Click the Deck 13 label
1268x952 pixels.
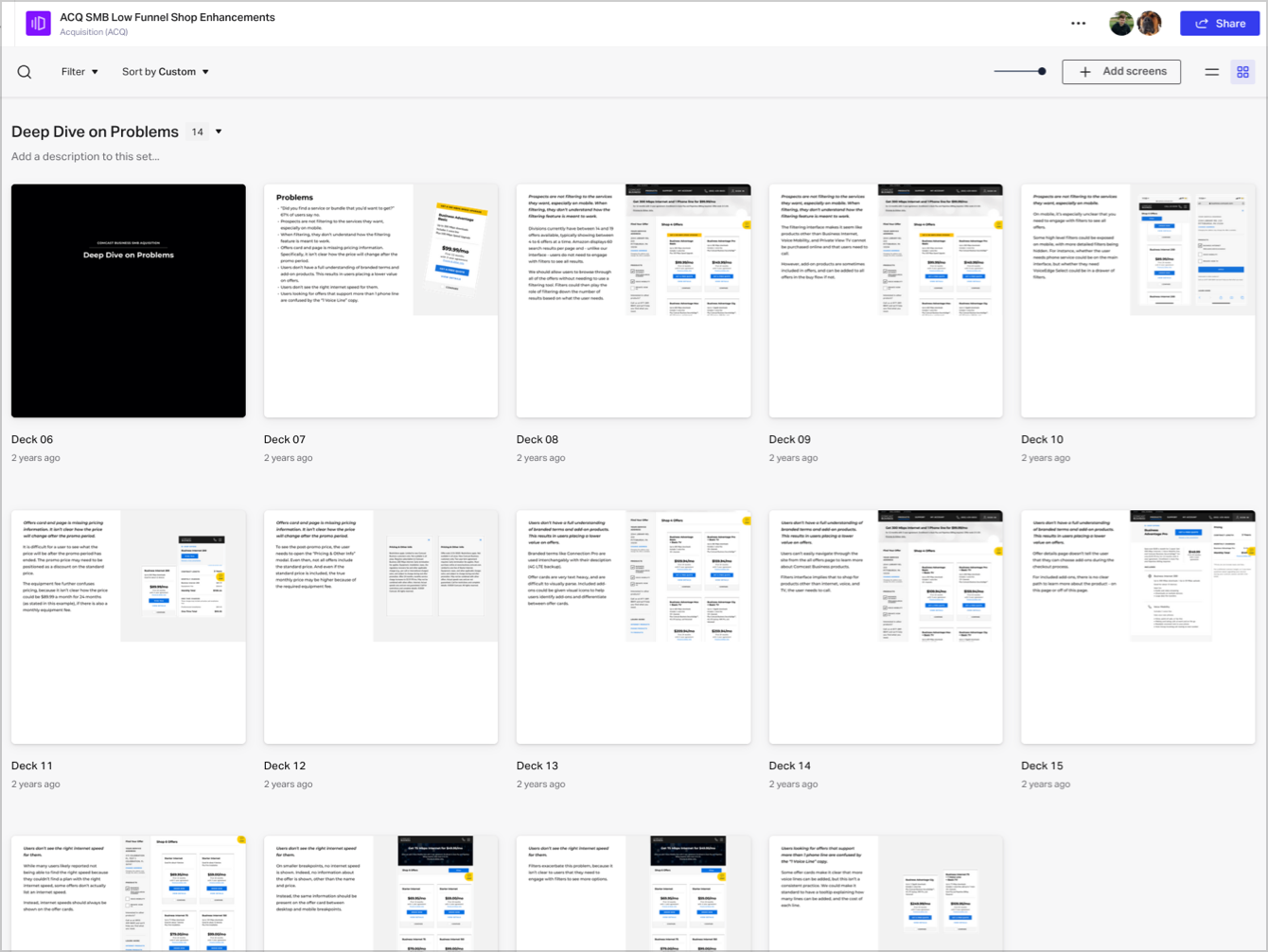pos(537,766)
